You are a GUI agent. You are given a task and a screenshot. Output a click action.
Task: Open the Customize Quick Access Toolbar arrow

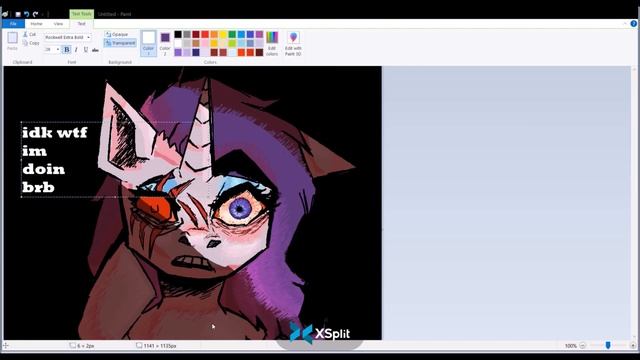tap(42, 14)
